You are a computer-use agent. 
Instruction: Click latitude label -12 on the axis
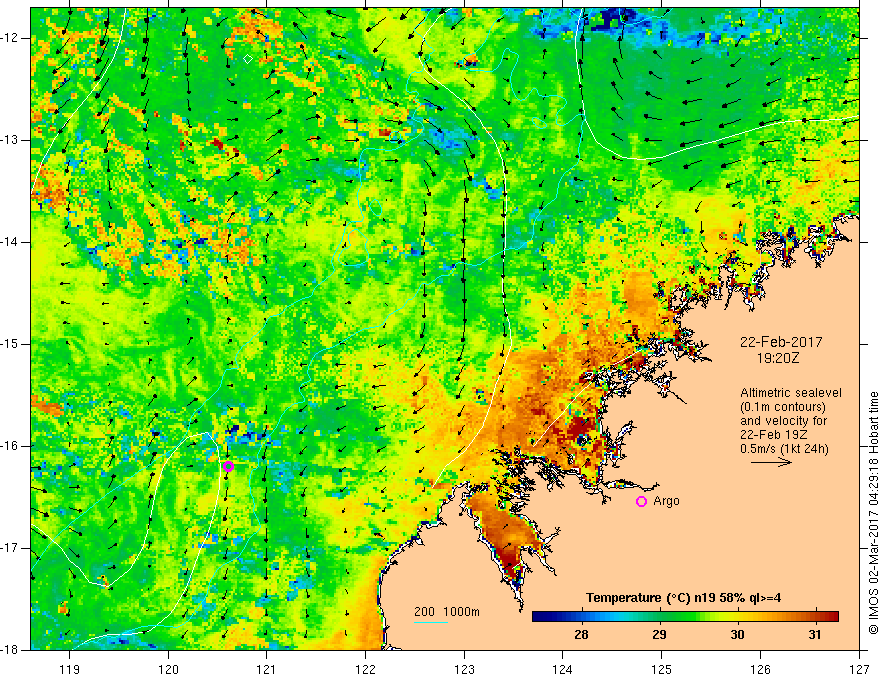(x=10, y=38)
